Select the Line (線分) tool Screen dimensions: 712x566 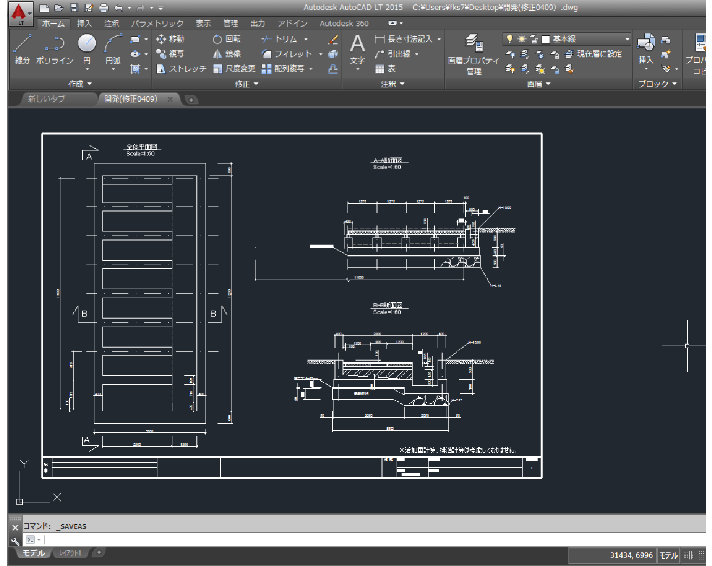22,49
